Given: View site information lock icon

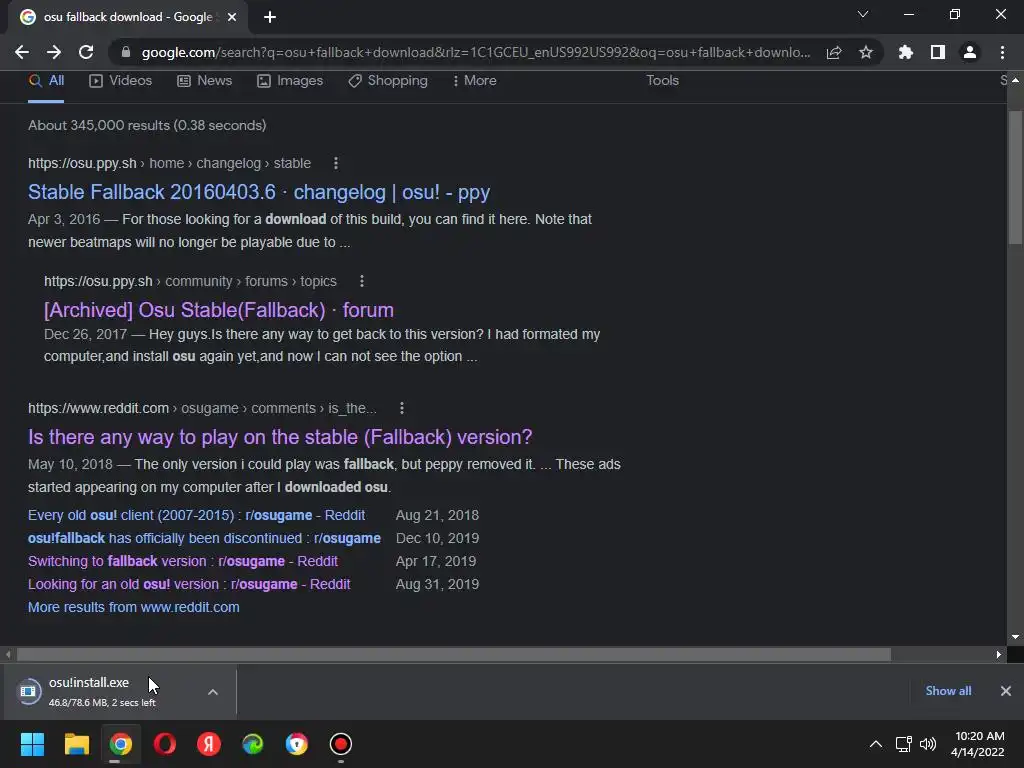Looking at the screenshot, I should click(126, 52).
